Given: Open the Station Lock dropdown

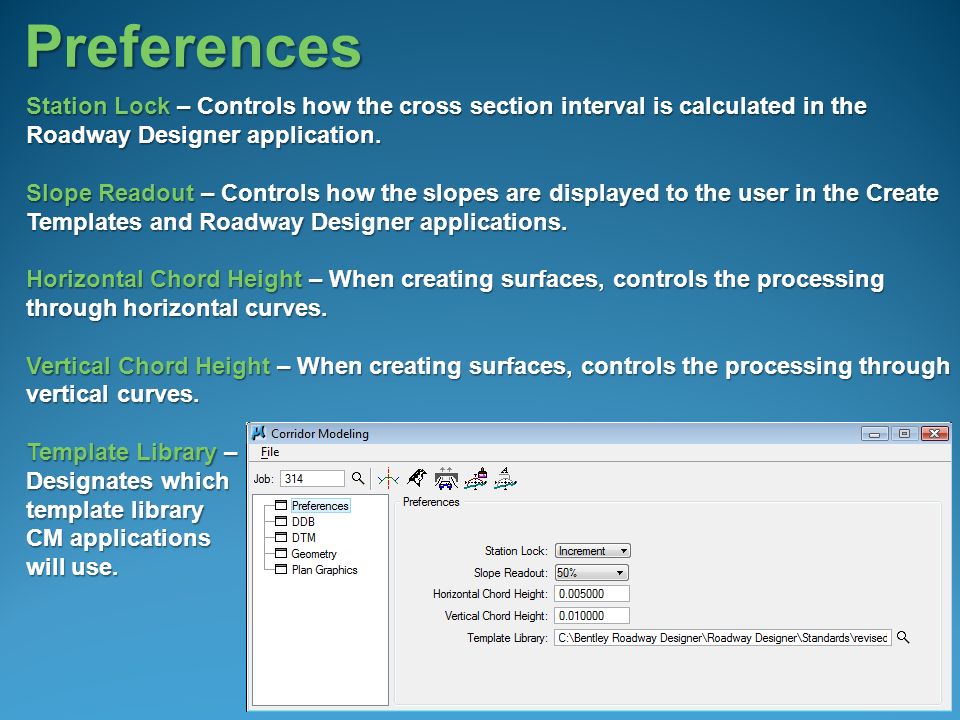Looking at the screenshot, I should tap(593, 550).
